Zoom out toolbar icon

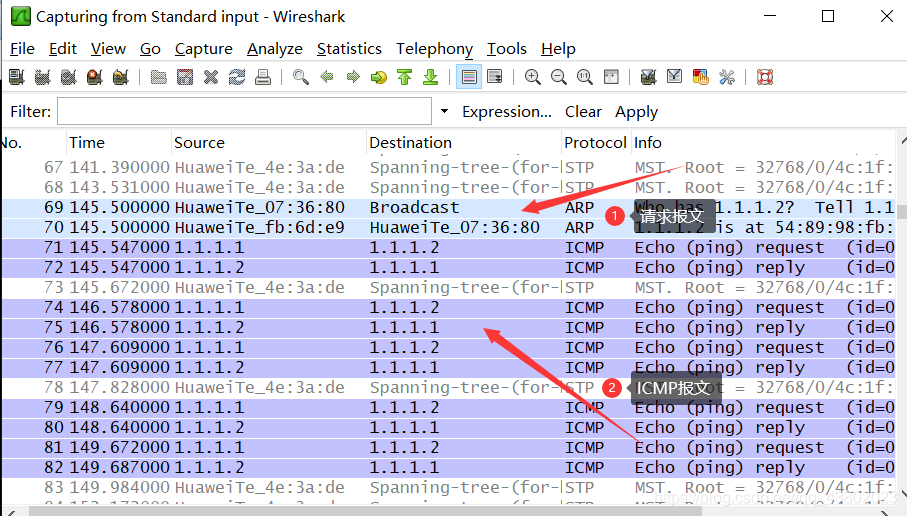tap(559, 77)
